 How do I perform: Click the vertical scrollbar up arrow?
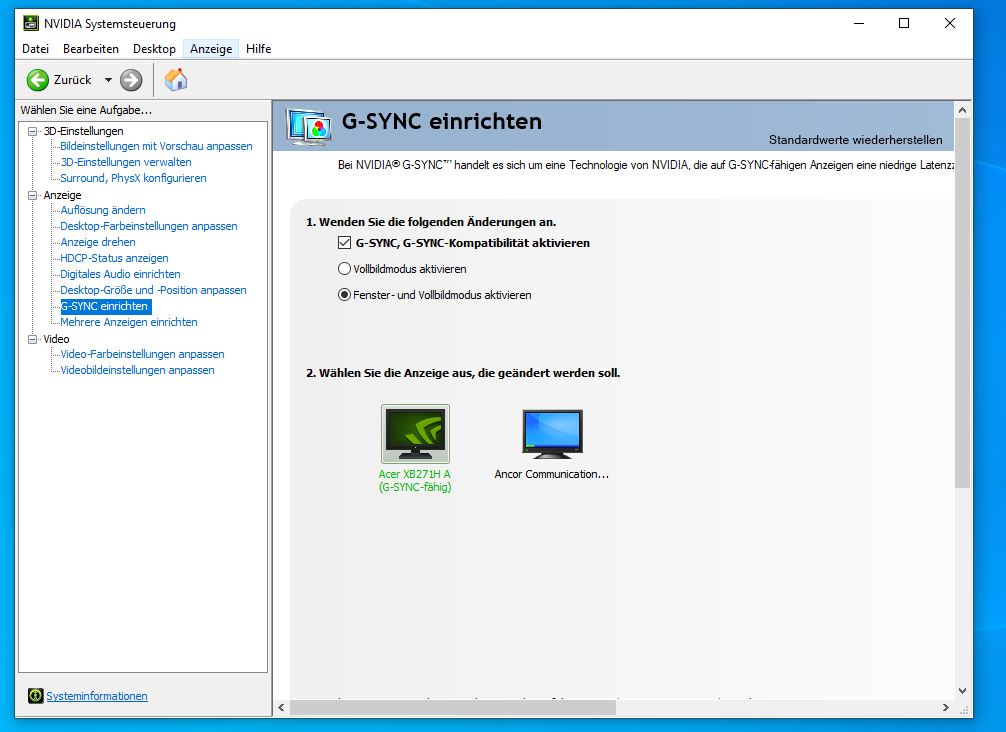coord(962,110)
